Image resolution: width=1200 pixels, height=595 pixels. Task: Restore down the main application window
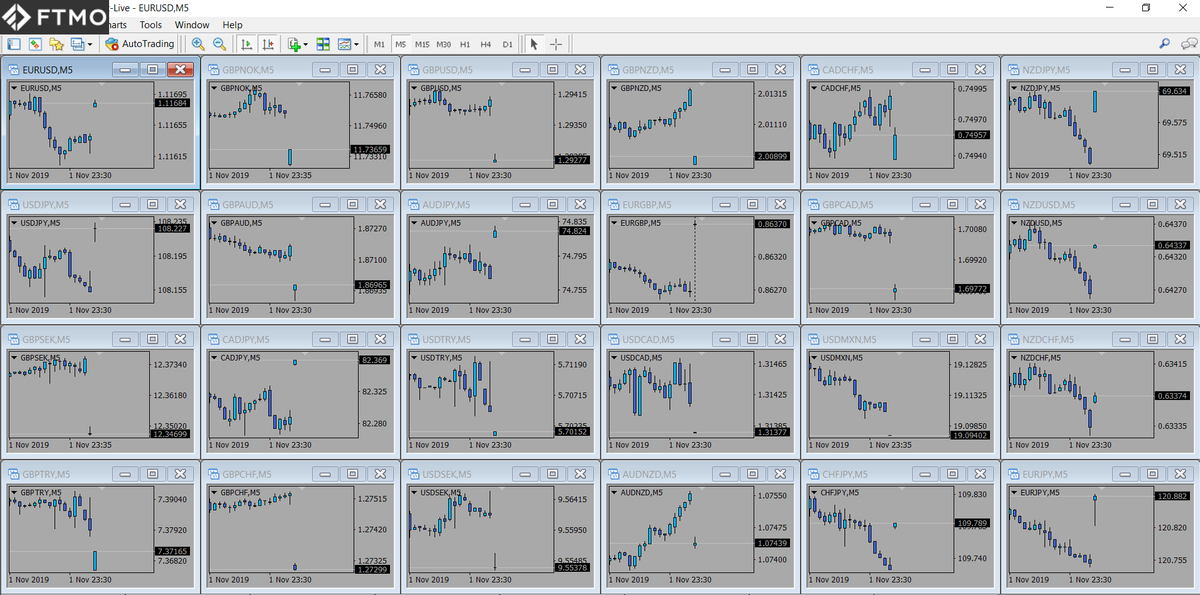[x=1146, y=8]
